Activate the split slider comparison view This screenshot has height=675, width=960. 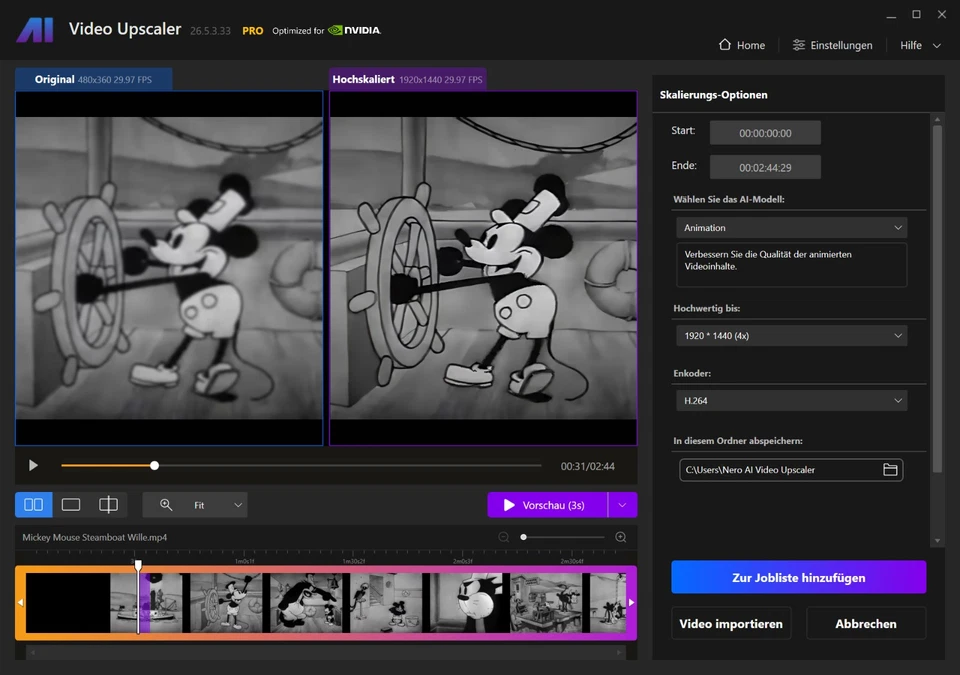pyautogui.click(x=108, y=504)
